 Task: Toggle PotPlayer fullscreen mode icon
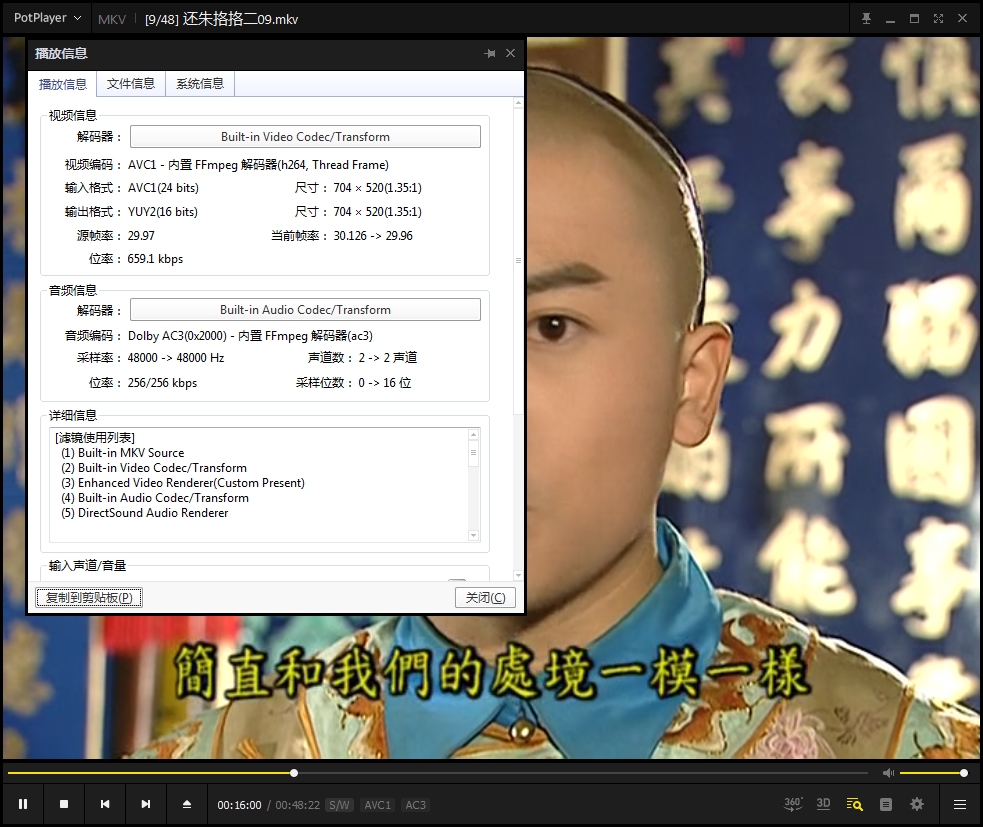pos(938,19)
